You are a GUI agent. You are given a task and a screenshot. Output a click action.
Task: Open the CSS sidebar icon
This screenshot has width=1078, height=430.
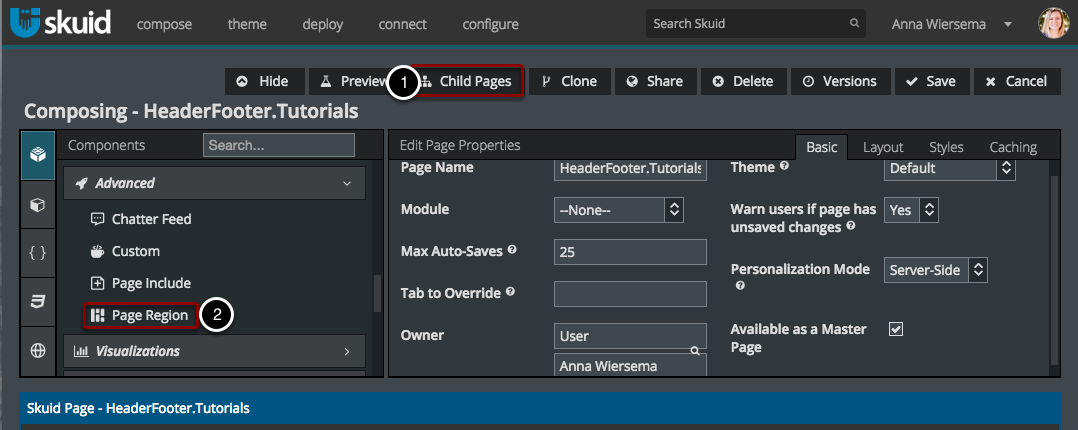pos(38,301)
